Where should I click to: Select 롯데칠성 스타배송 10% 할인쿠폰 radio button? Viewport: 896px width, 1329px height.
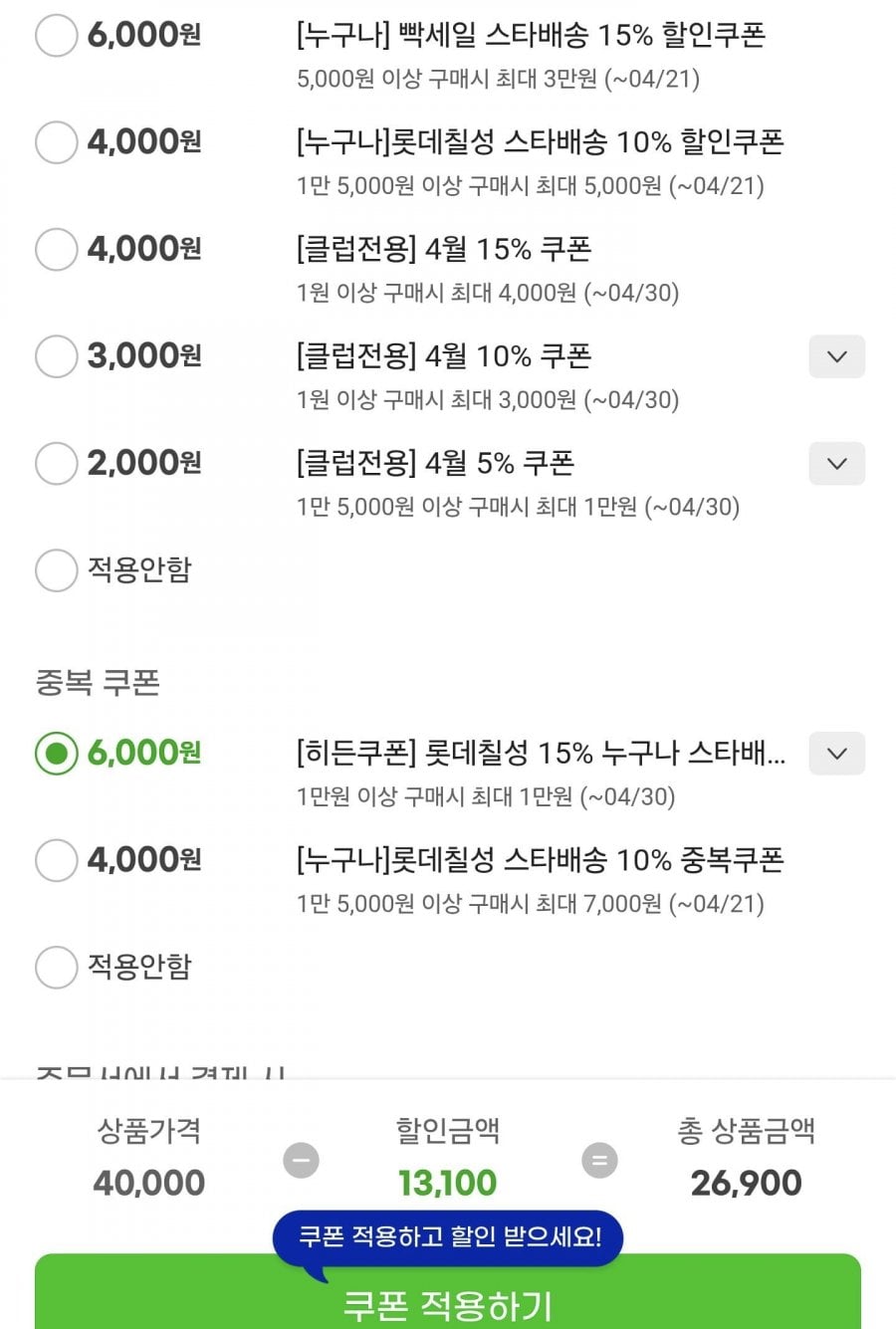tap(56, 142)
